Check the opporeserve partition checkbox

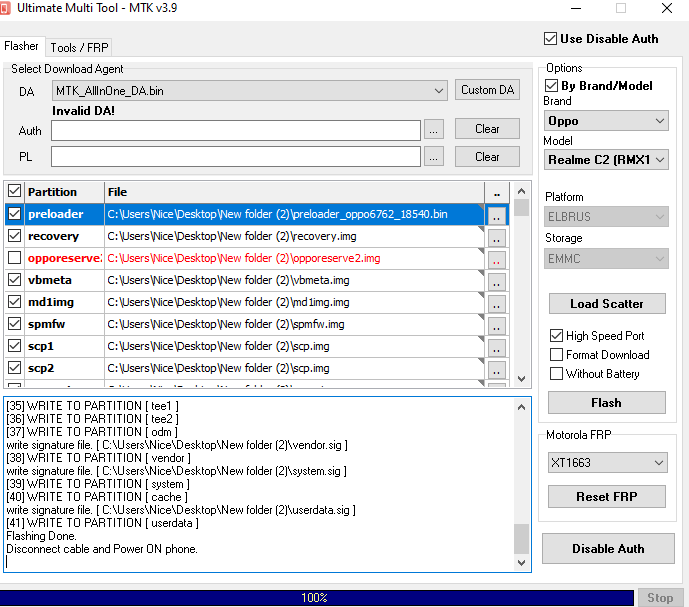tap(15, 258)
